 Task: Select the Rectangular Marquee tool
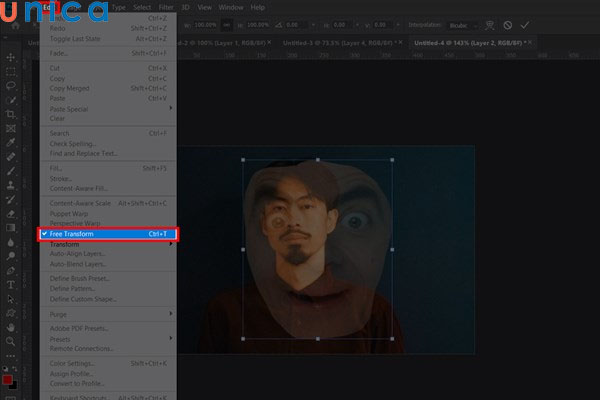pyautogui.click(x=11, y=71)
